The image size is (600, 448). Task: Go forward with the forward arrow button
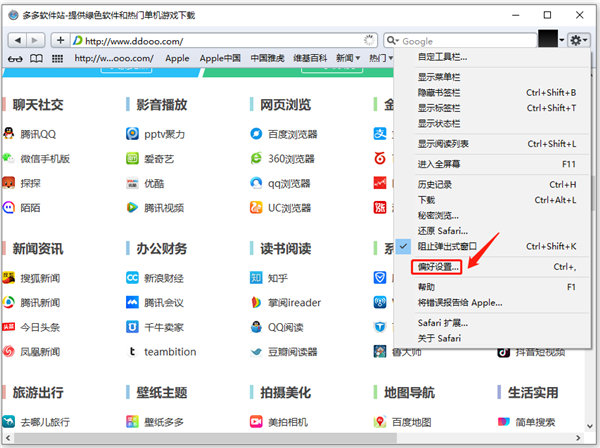[x=35, y=40]
